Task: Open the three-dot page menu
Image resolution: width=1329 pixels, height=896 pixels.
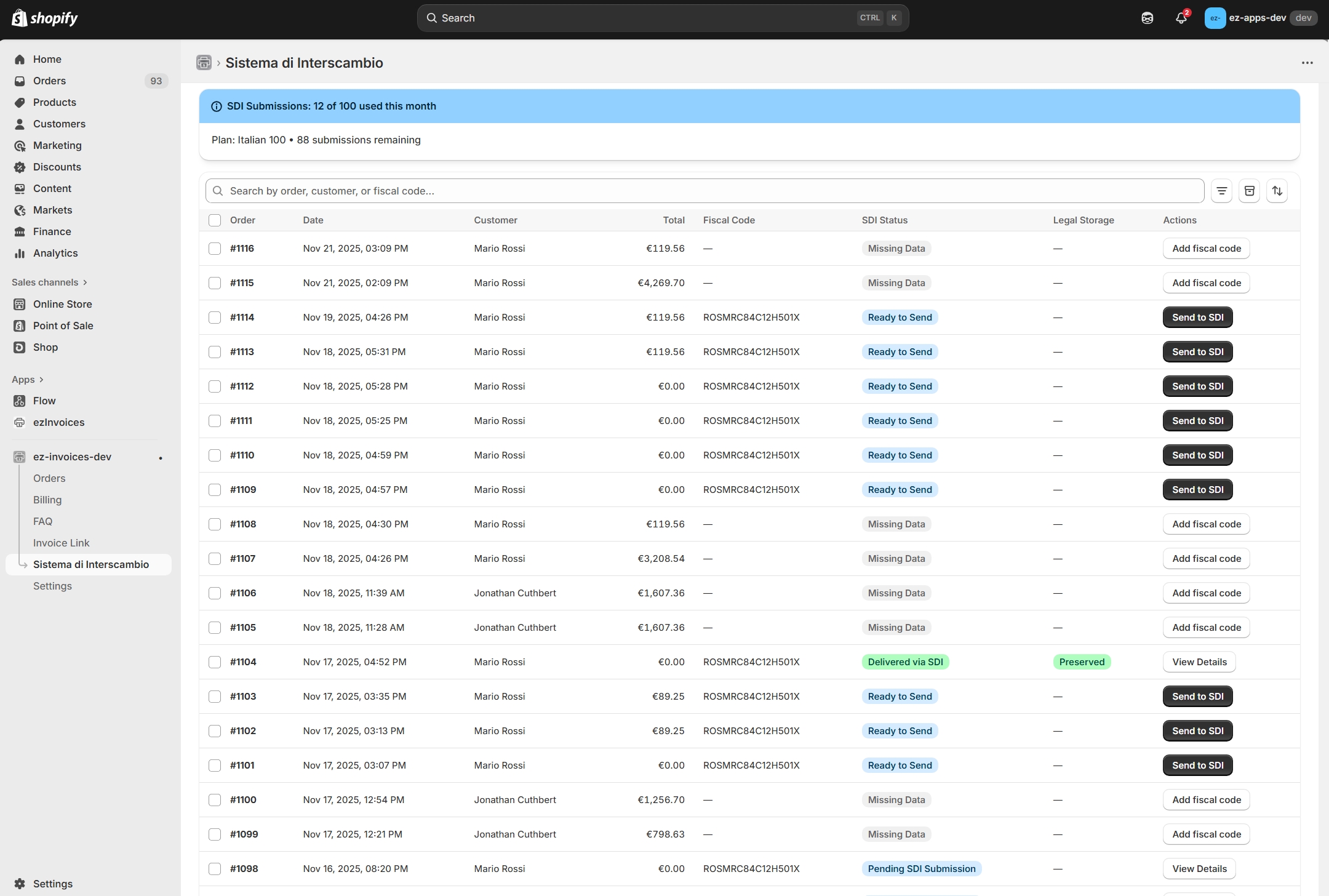Action: point(1307,62)
